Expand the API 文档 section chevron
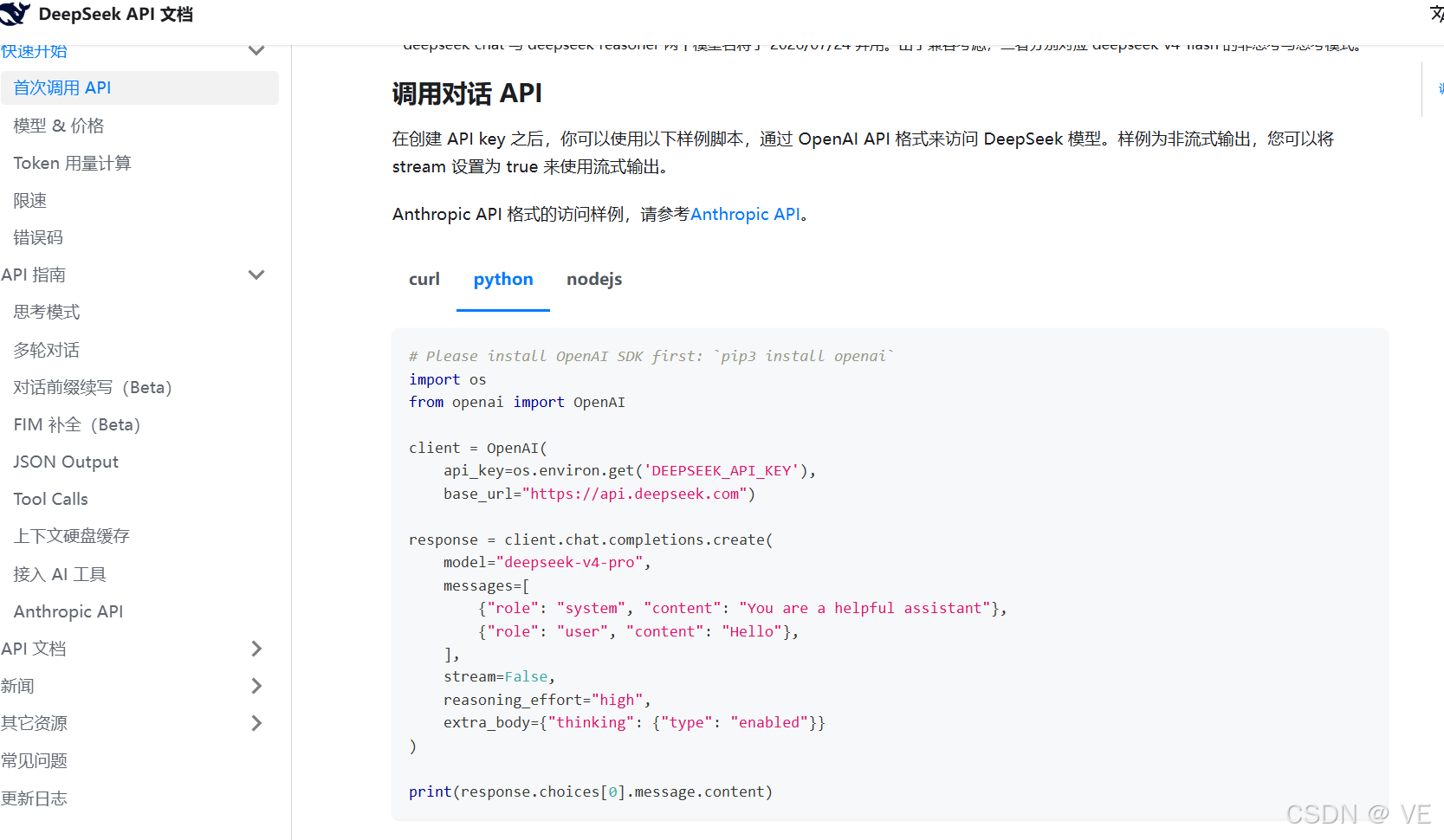Screen dimensions: 1444x840 coord(256,649)
